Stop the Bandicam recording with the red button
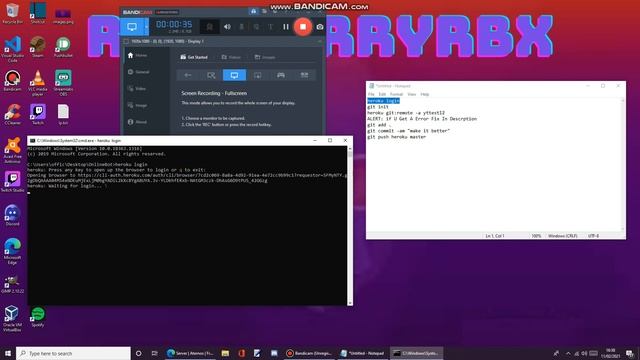The image size is (640, 360). 303,27
